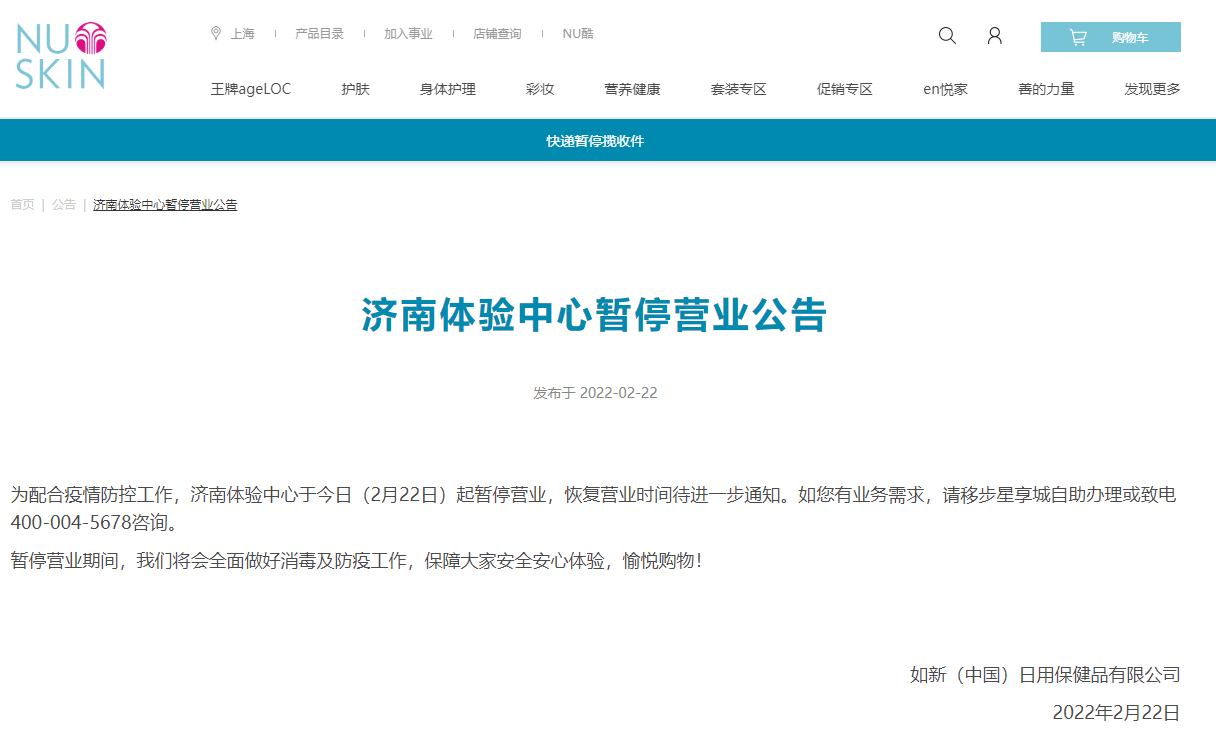The height and width of the screenshot is (733, 1216).
Task: Click the search magnifier icon
Action: click(947, 35)
